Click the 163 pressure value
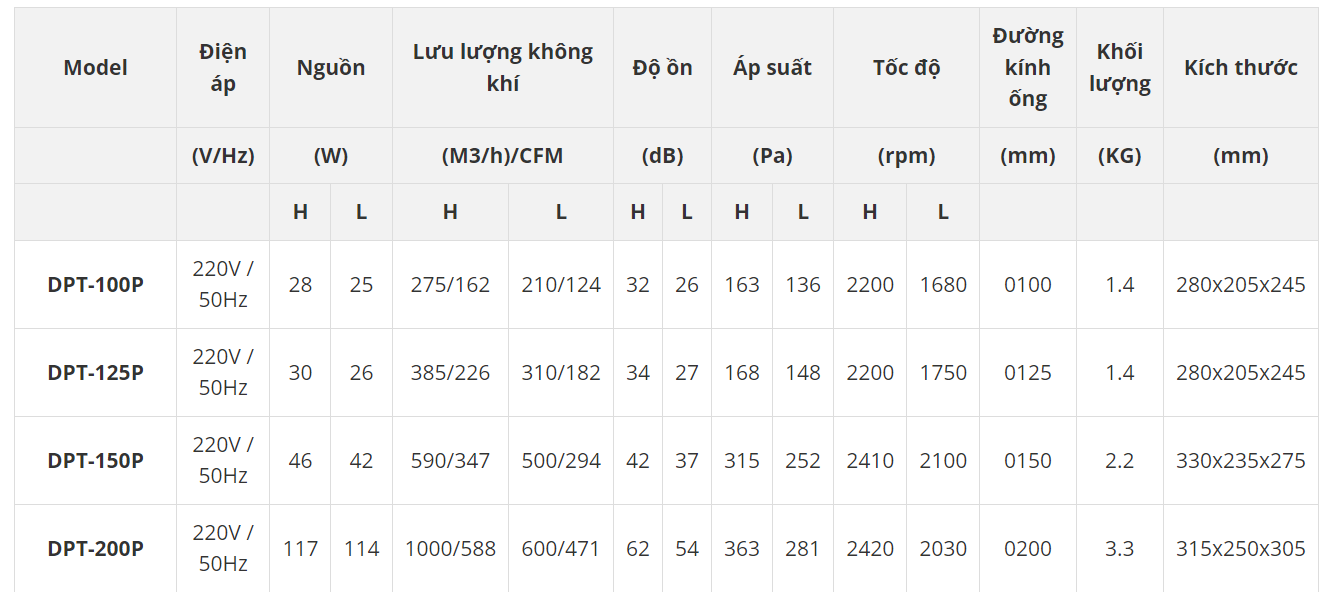This screenshot has width=1329, height=592. (742, 285)
